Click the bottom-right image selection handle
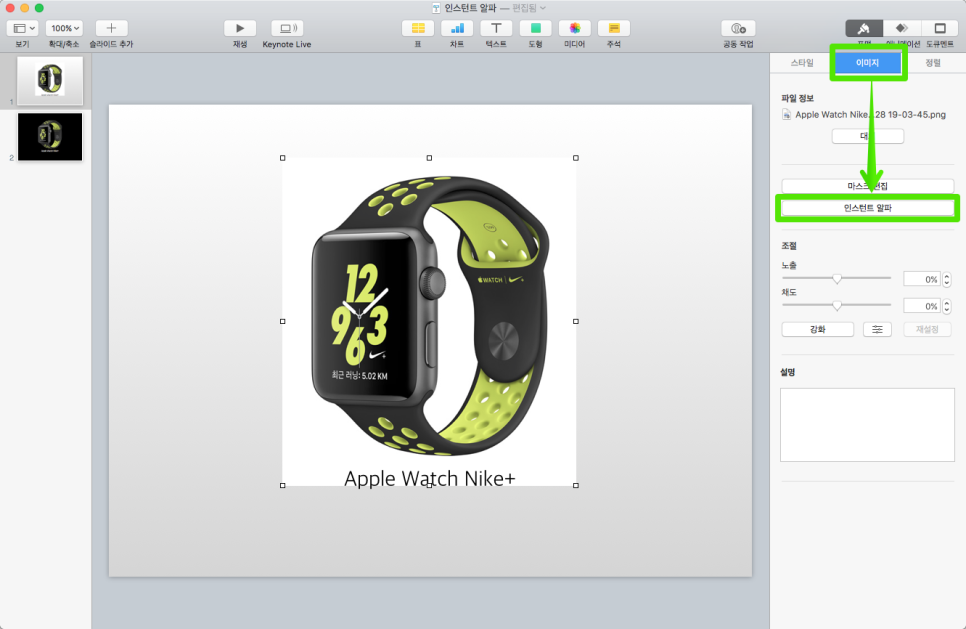 pos(576,485)
